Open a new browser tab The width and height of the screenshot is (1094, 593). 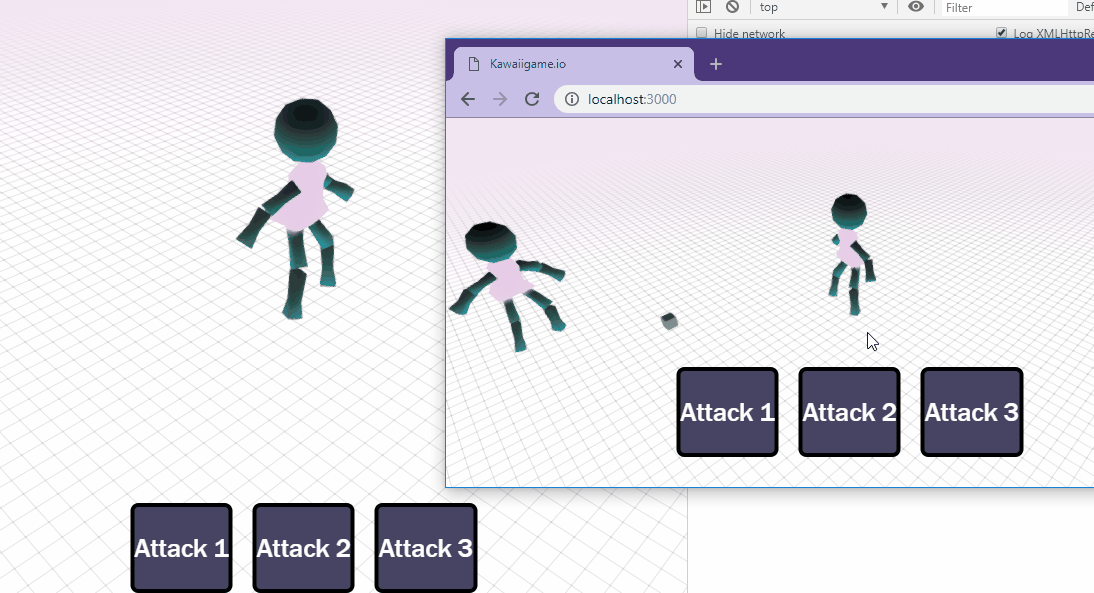click(x=715, y=64)
